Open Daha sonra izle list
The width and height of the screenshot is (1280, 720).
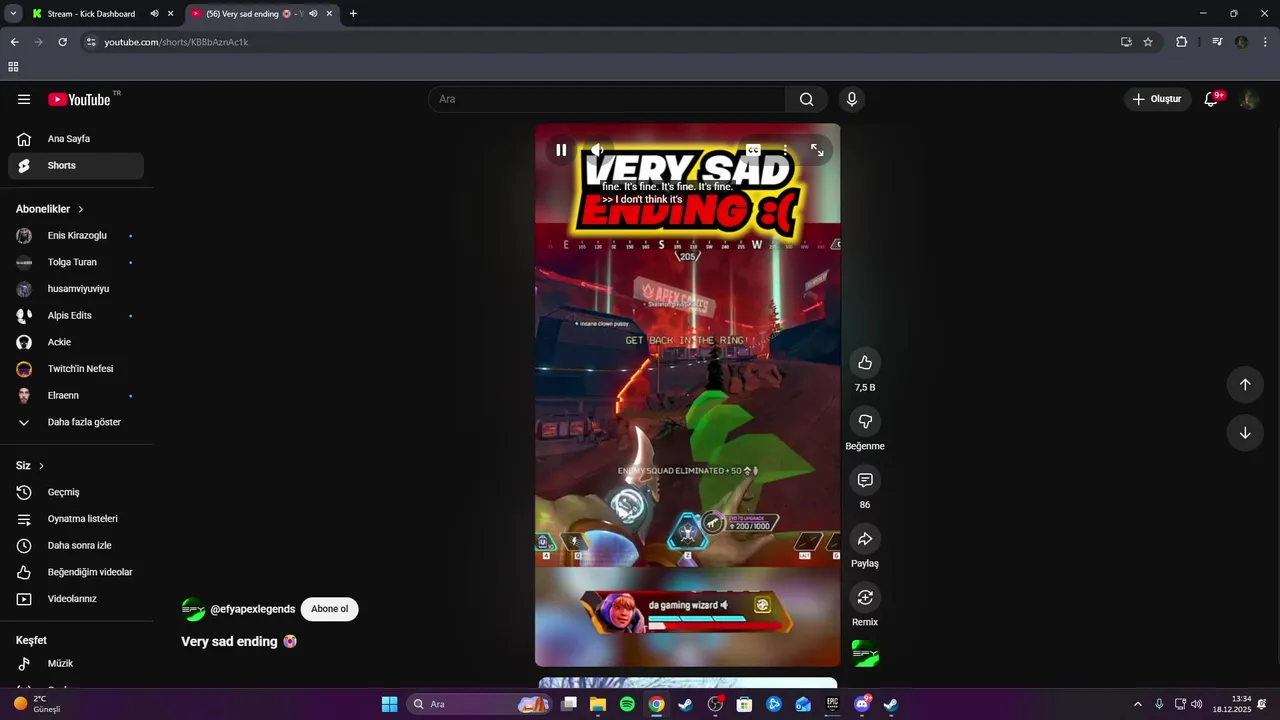[76, 545]
